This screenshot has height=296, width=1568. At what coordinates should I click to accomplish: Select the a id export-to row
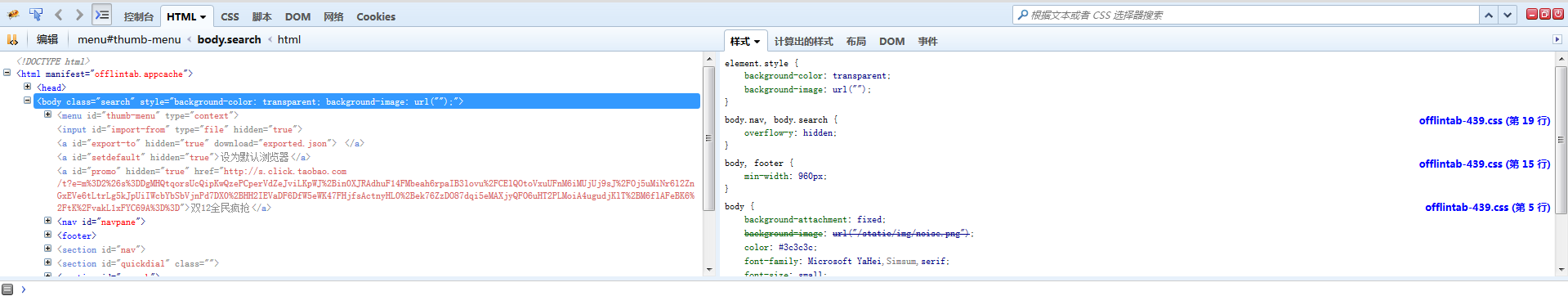[x=210, y=143]
